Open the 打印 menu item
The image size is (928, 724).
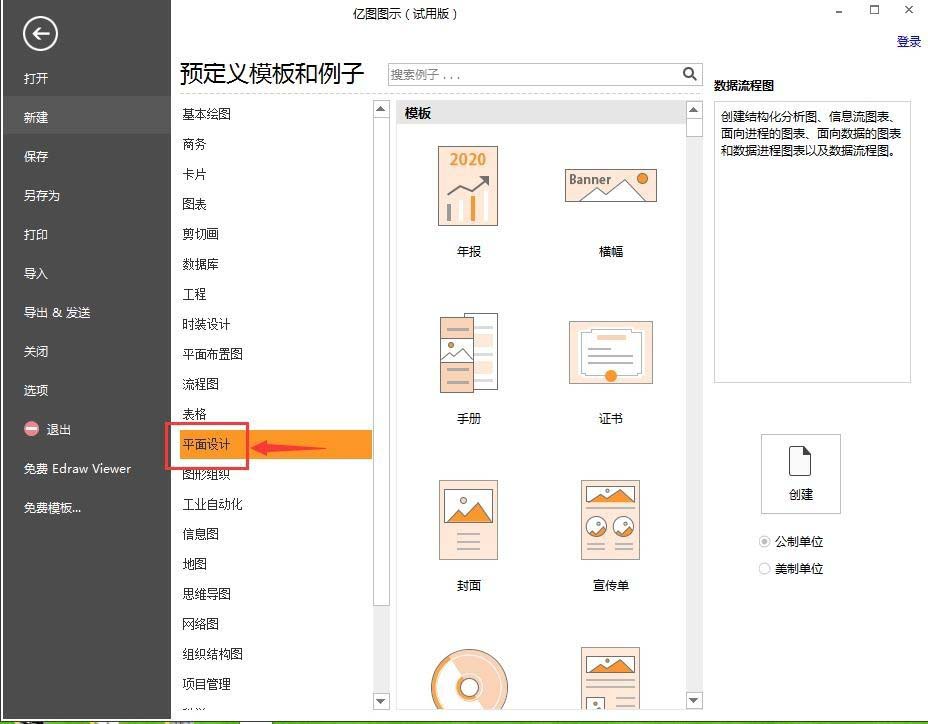[x=36, y=234]
